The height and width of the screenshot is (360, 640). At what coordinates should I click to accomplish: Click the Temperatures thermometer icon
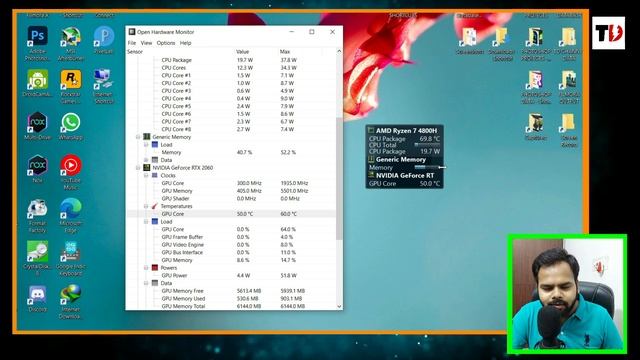click(x=155, y=206)
